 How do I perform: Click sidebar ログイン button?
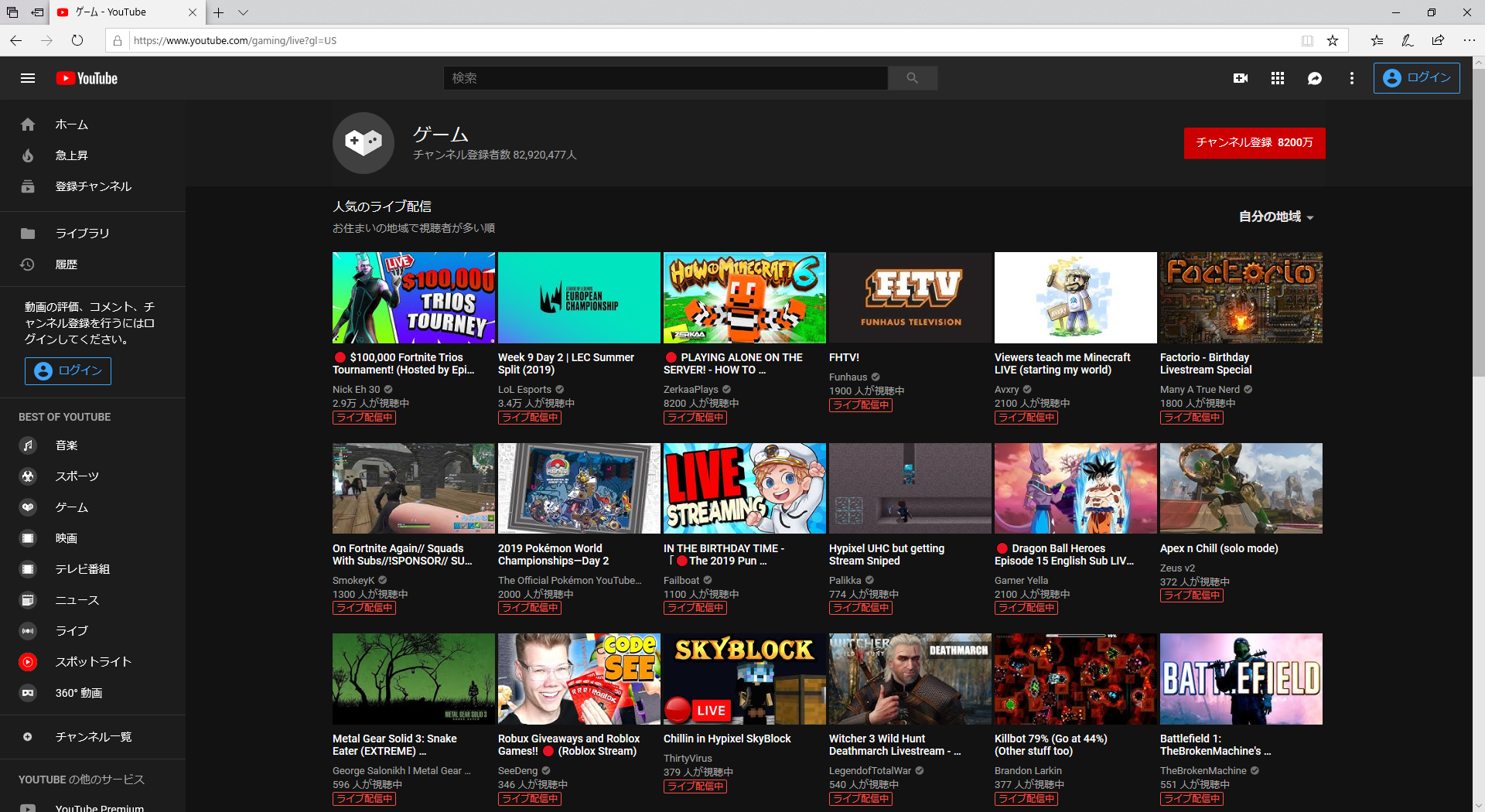68,371
